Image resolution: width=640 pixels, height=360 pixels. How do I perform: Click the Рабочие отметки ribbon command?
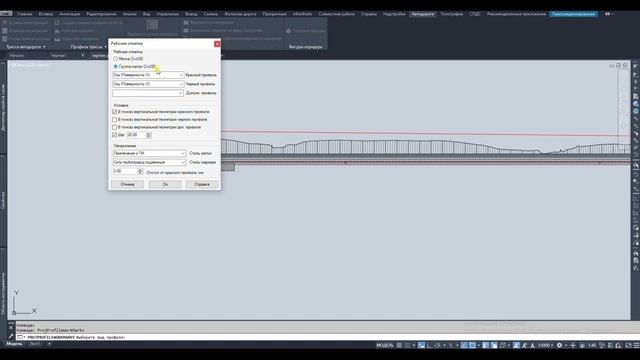click(74, 31)
